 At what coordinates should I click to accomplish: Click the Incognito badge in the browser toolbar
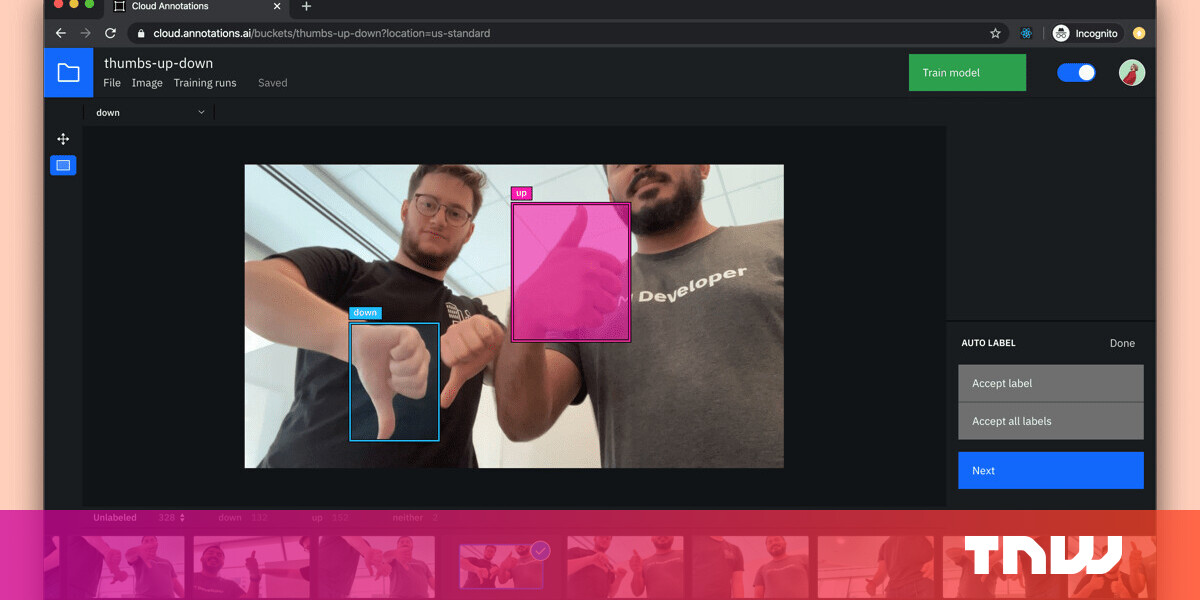pos(1086,33)
